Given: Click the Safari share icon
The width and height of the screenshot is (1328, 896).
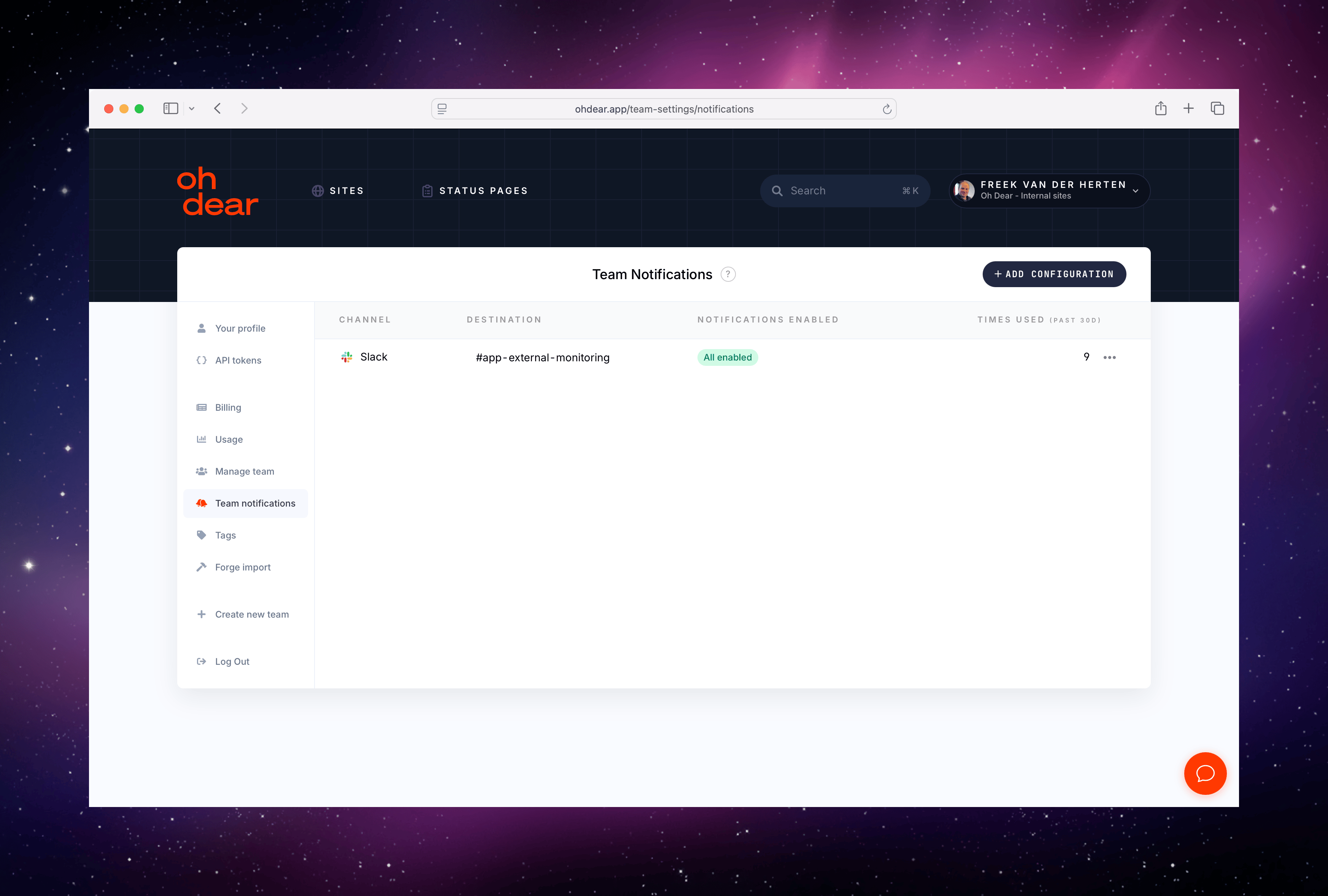Looking at the screenshot, I should pyautogui.click(x=1161, y=108).
